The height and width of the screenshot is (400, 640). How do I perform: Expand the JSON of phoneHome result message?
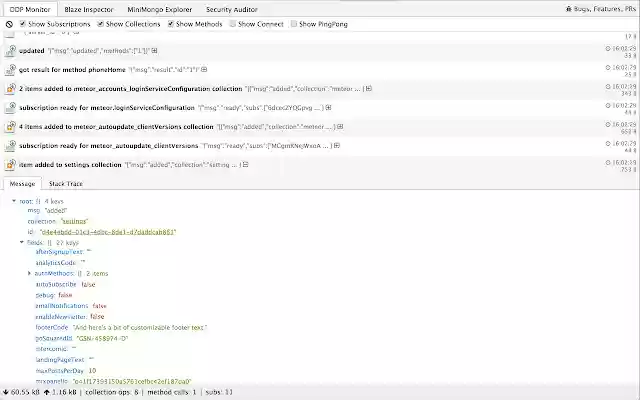tap(204, 70)
